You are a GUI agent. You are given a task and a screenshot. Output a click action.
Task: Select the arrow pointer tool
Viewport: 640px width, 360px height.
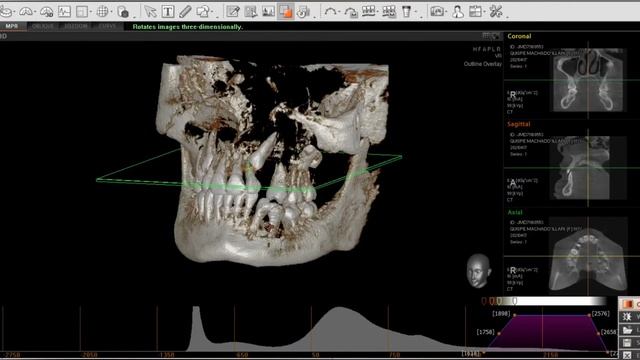click(x=150, y=11)
